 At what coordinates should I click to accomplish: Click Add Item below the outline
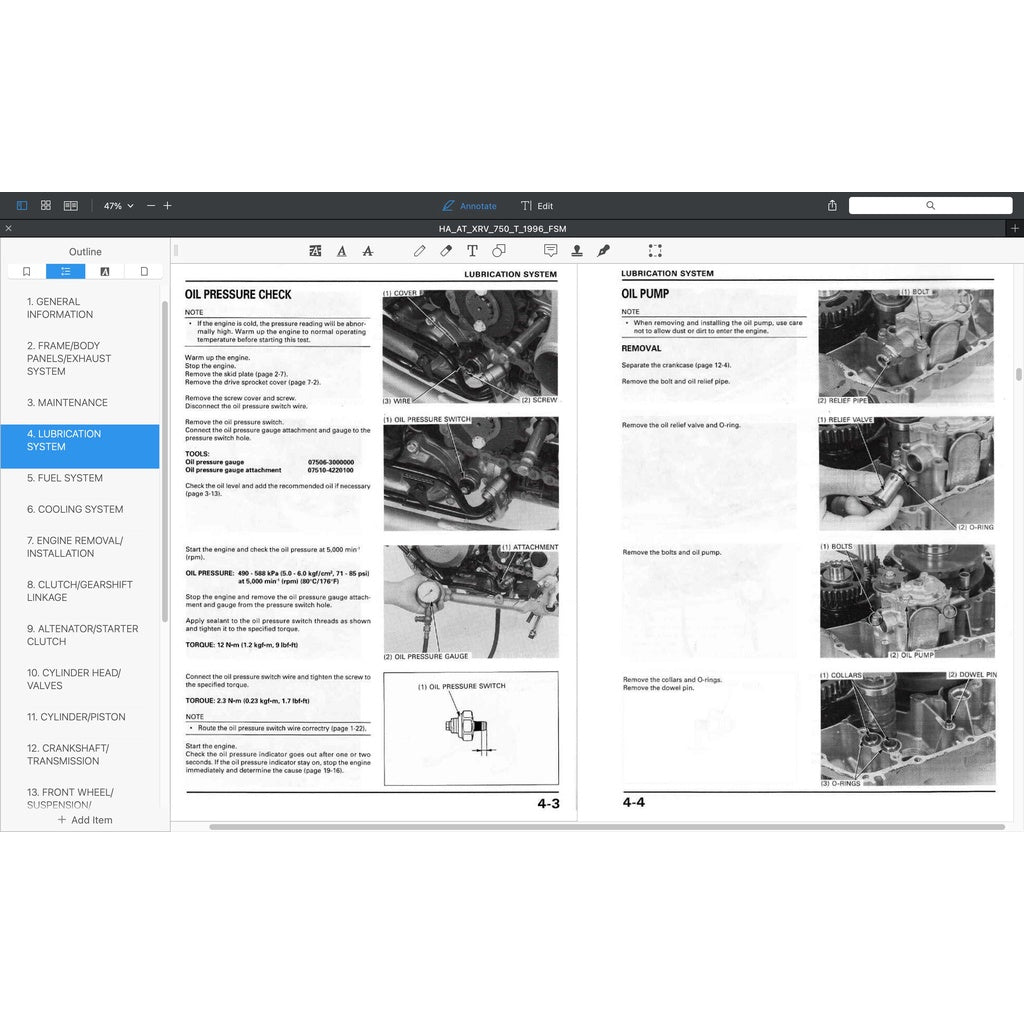tap(86, 820)
